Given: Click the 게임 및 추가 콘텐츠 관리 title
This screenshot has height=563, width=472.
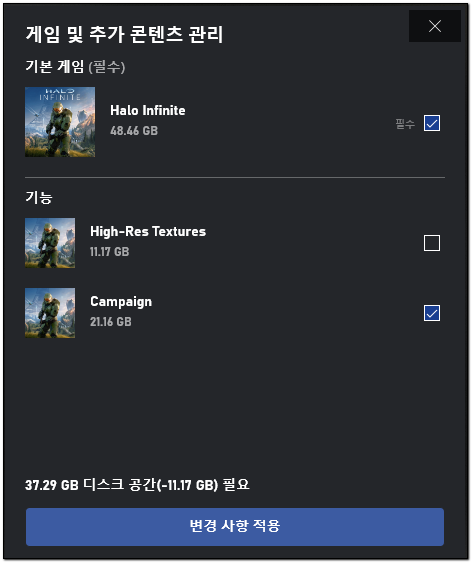Looking at the screenshot, I should [124, 34].
